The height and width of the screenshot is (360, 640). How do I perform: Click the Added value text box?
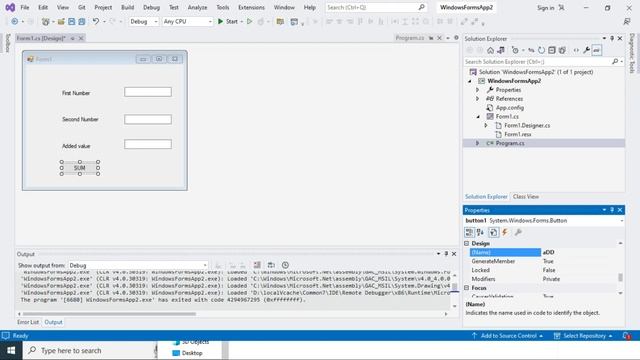[148, 144]
